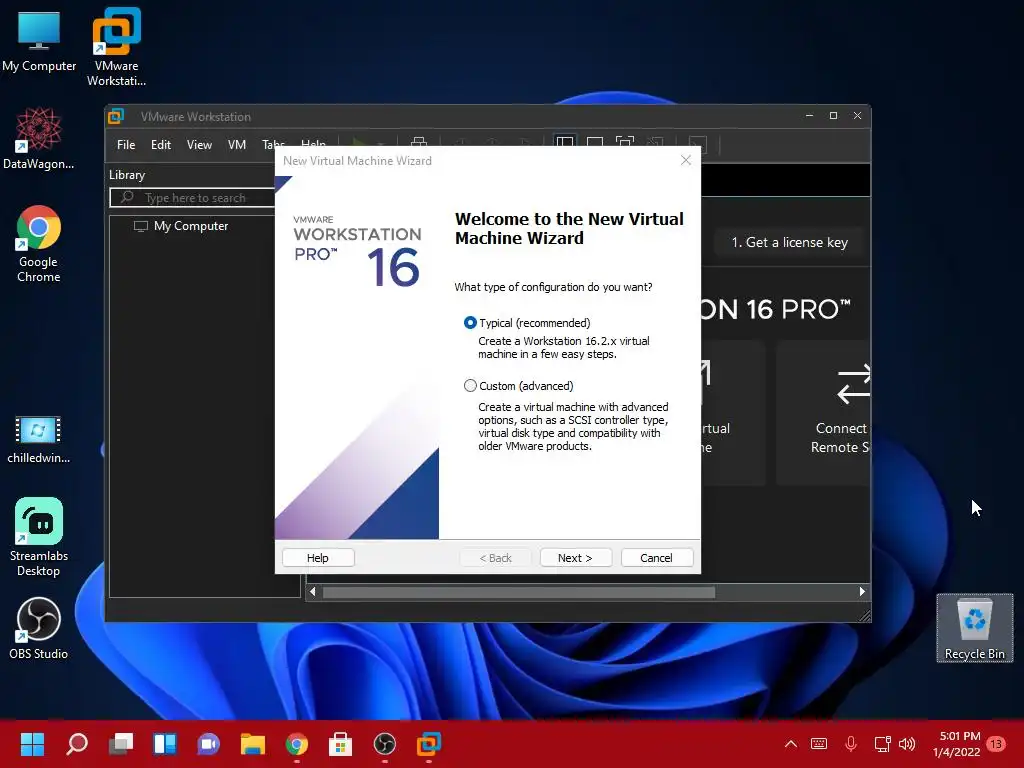1024x768 pixels.
Task: Click the Next > button in the wizard
Action: (575, 558)
